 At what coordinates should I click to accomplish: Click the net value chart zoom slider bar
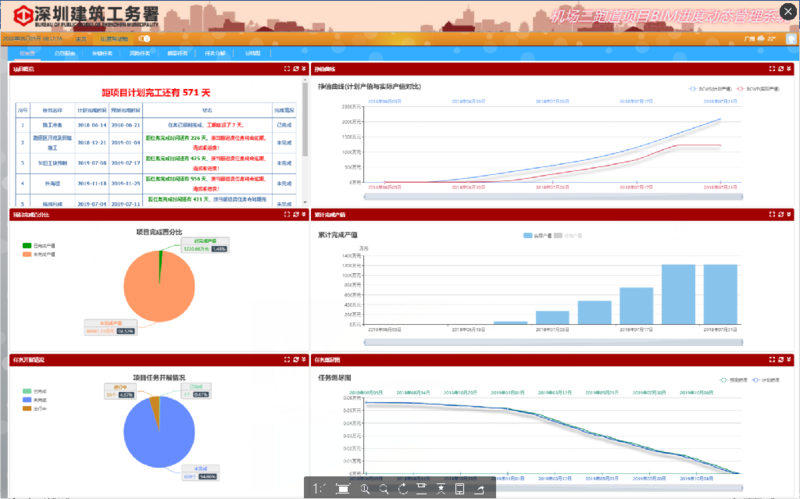tap(552, 198)
